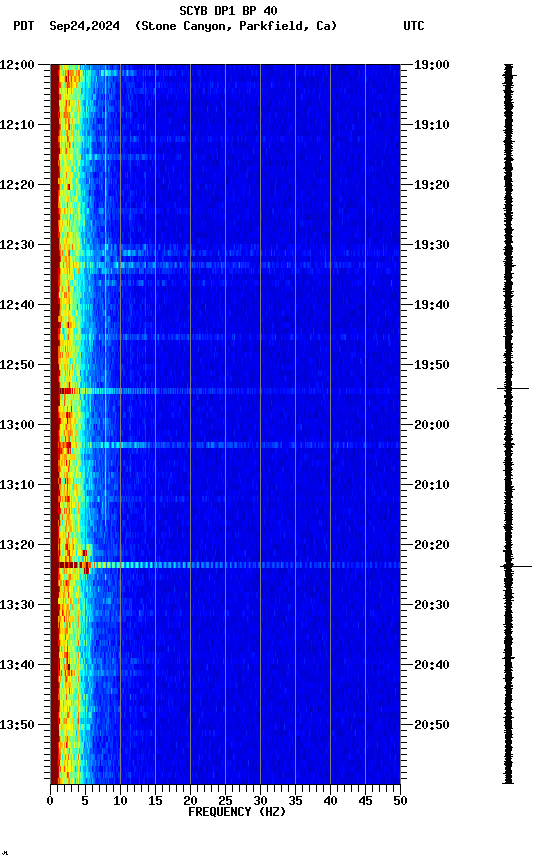Click the 'UTC' timezone label
The height and width of the screenshot is (864, 552).
(x=414, y=26)
